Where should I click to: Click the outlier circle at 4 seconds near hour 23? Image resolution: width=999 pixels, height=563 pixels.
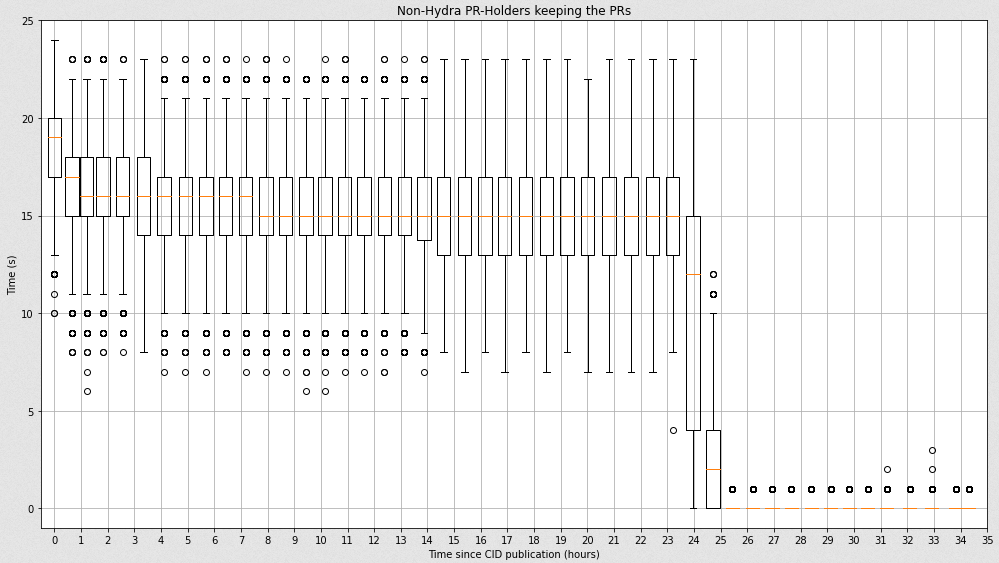(673, 431)
